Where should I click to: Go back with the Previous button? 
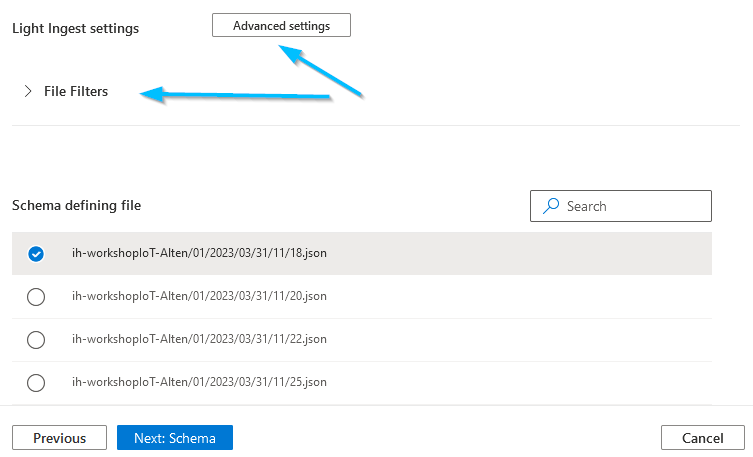(x=59, y=438)
